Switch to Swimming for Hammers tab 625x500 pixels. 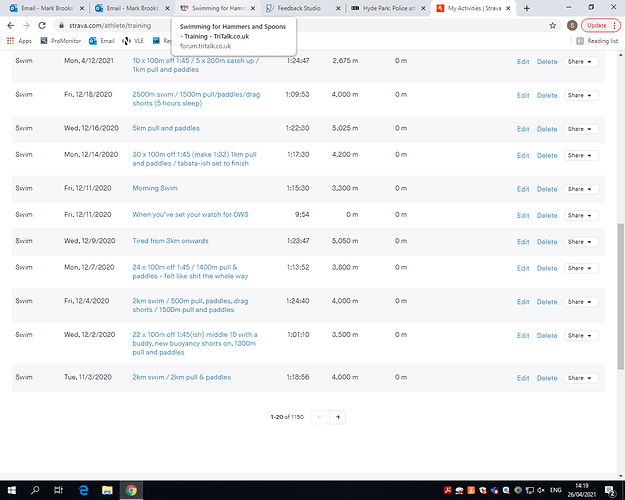tap(217, 8)
